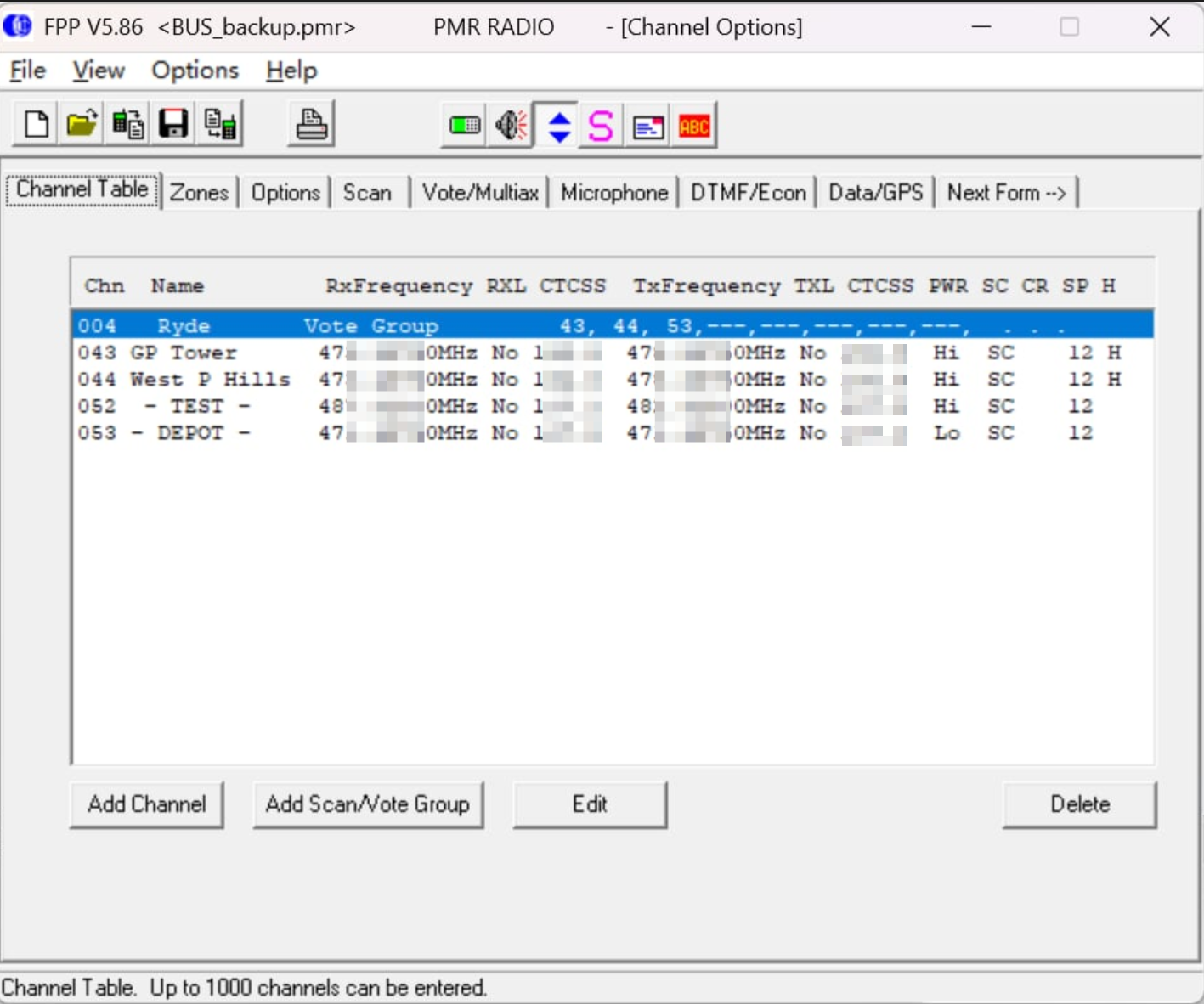Screen dimensions: 1204x1004
Task: Click the red ABC toolbar icon
Action: (694, 127)
